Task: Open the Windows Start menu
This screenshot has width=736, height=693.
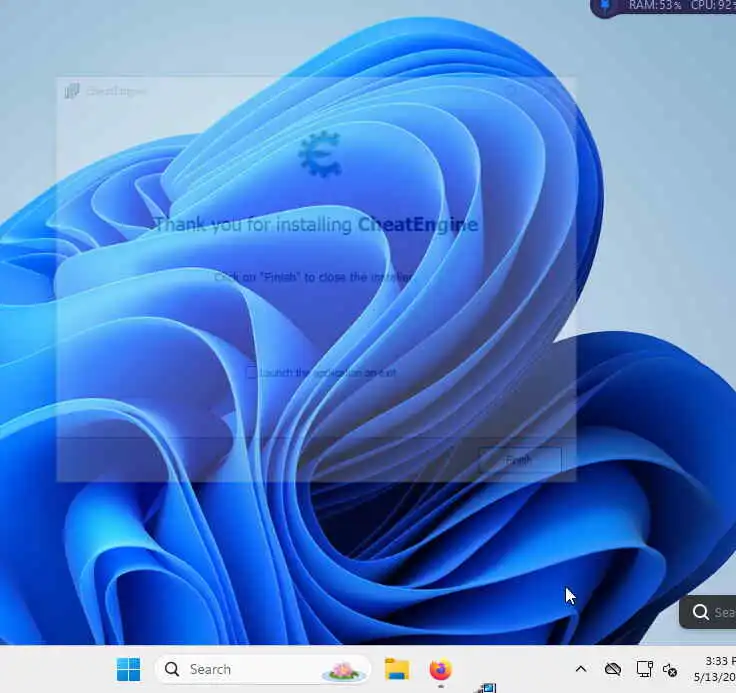Action: (128, 669)
